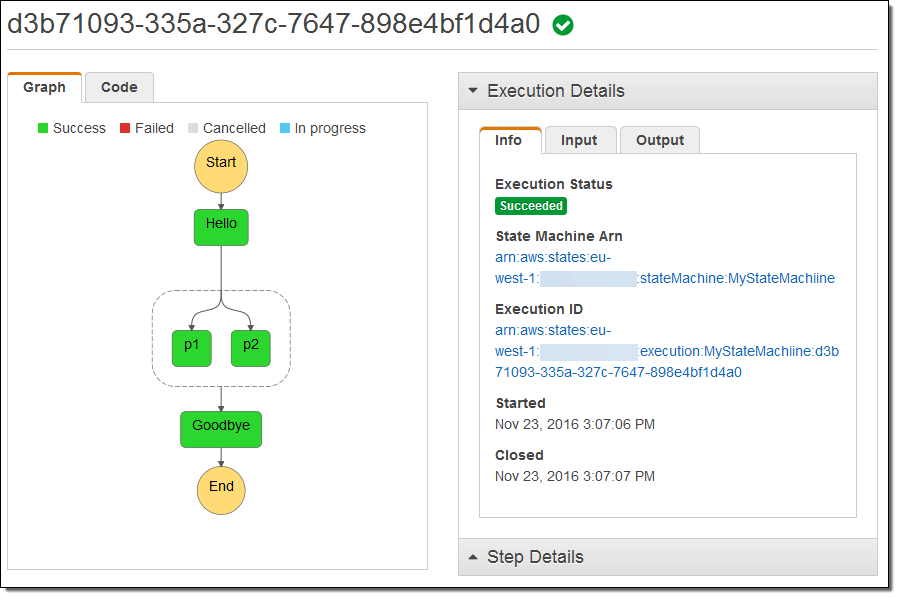Select the Info tab
899x598 pixels.
tap(509, 140)
